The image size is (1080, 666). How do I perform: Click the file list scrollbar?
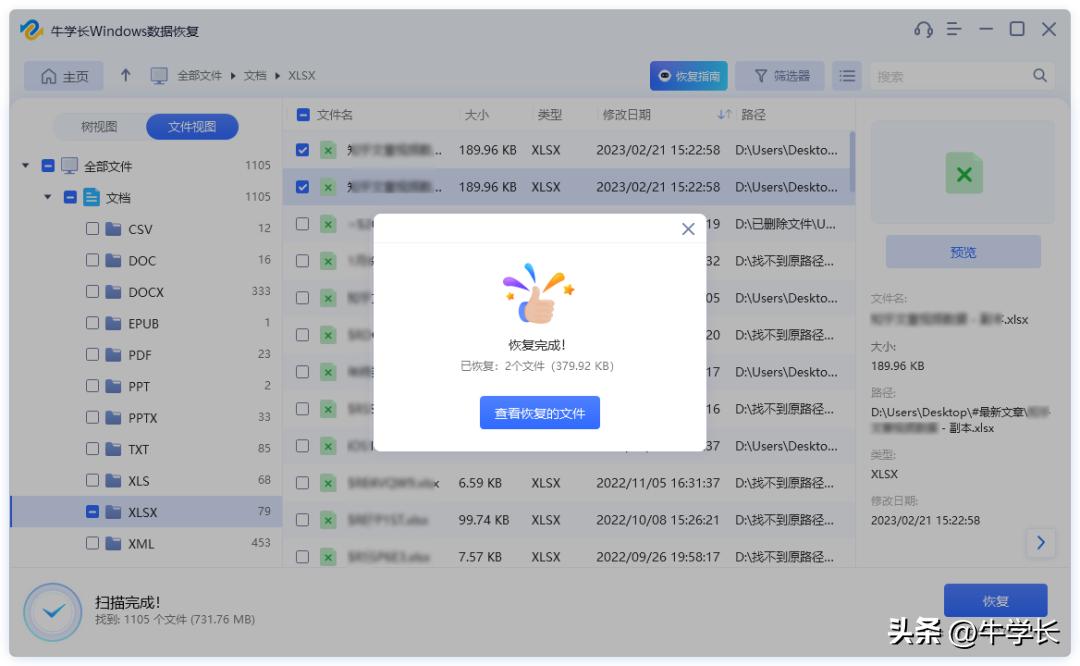coord(852,162)
